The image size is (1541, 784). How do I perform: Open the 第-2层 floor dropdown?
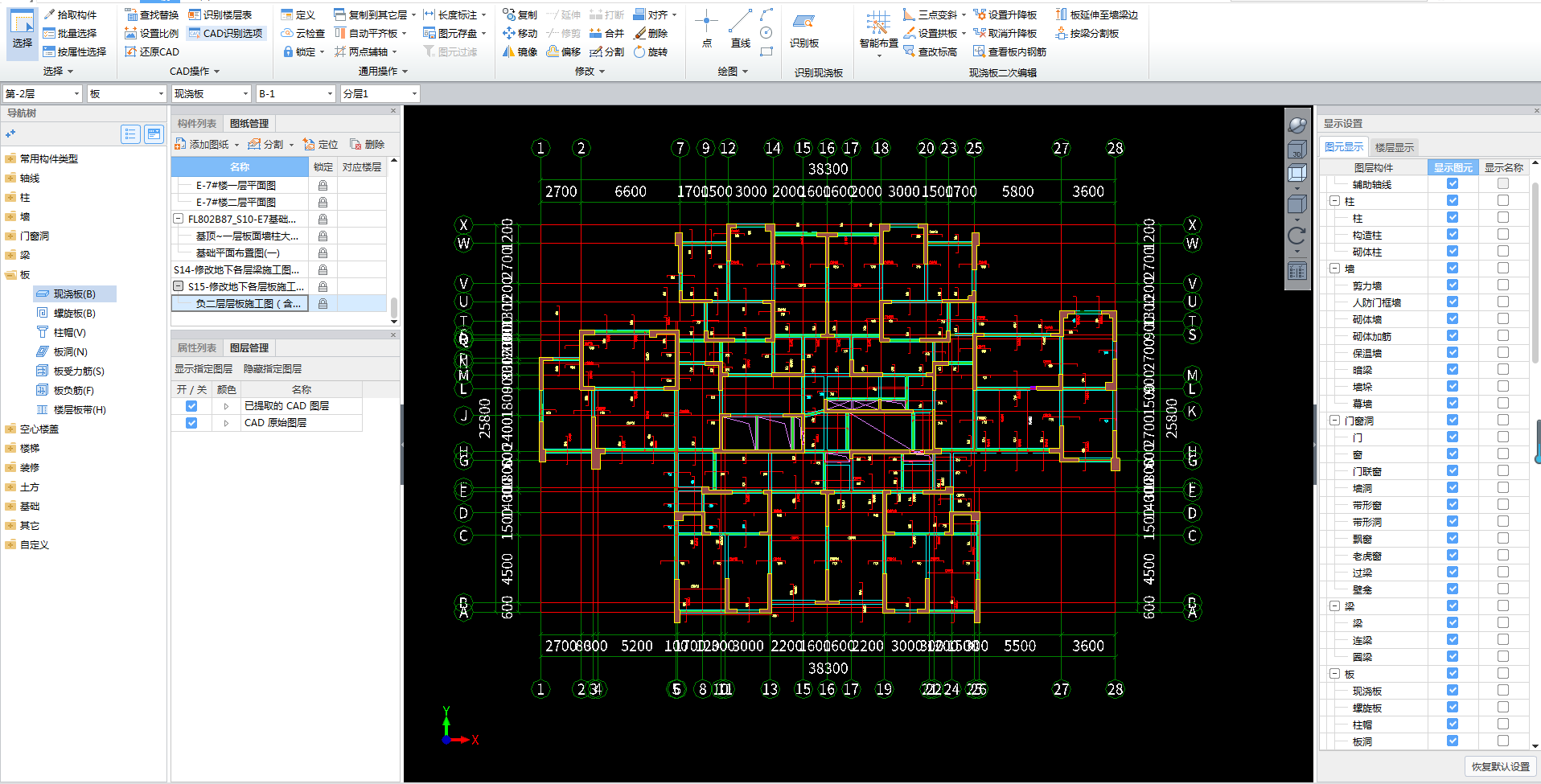(77, 94)
